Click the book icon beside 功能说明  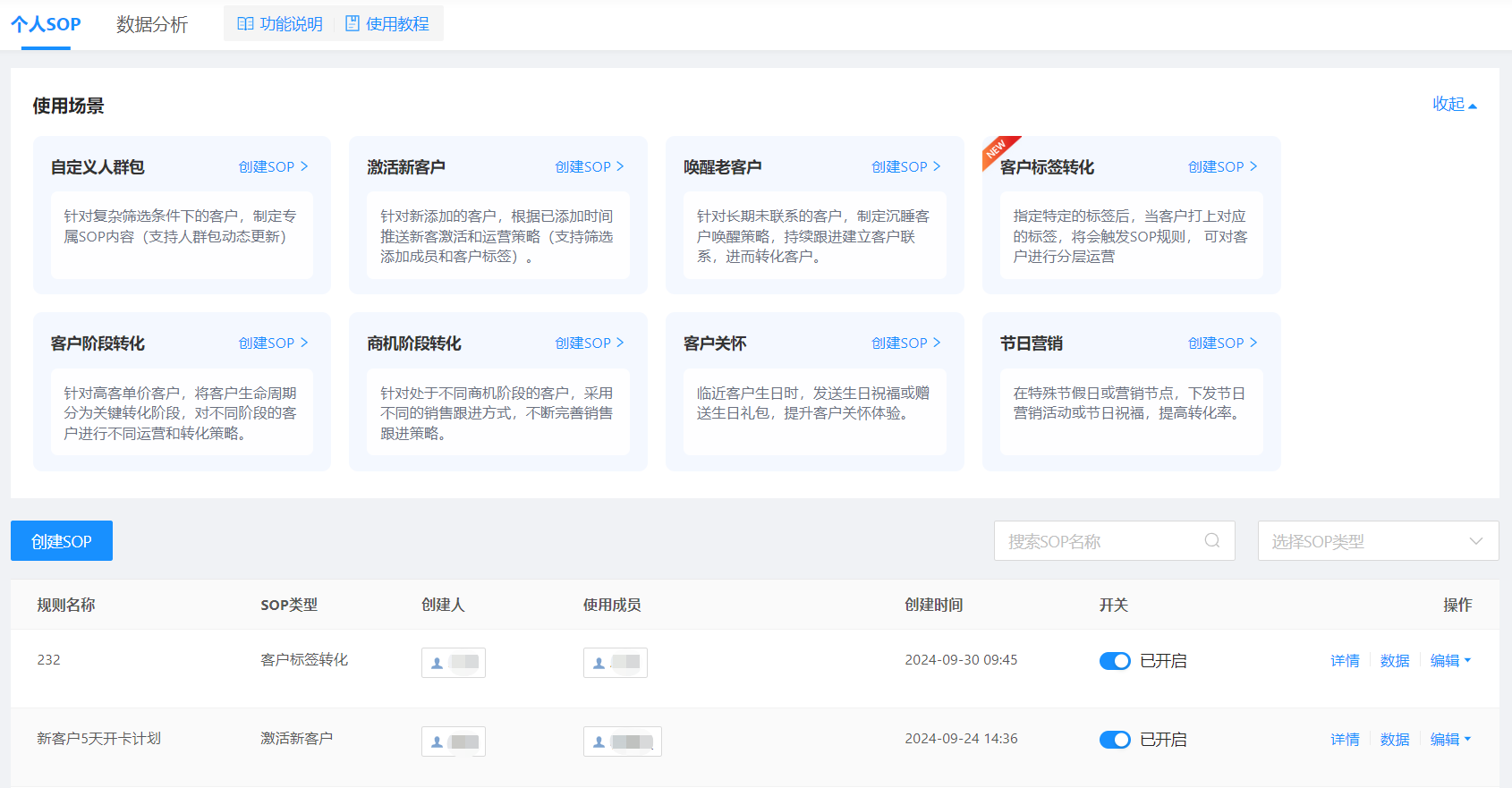[245, 24]
